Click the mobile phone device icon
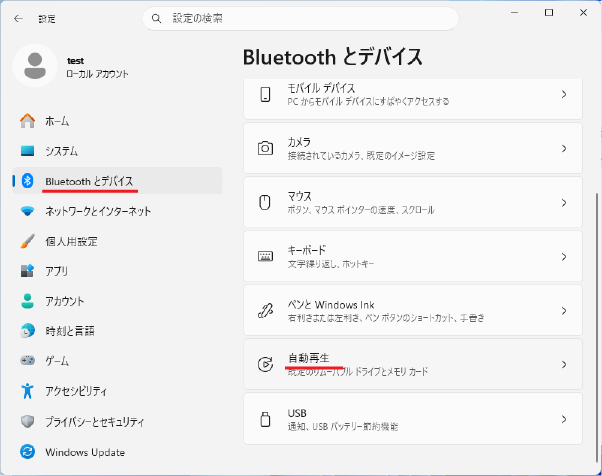This screenshot has width=602, height=476. 265,94
